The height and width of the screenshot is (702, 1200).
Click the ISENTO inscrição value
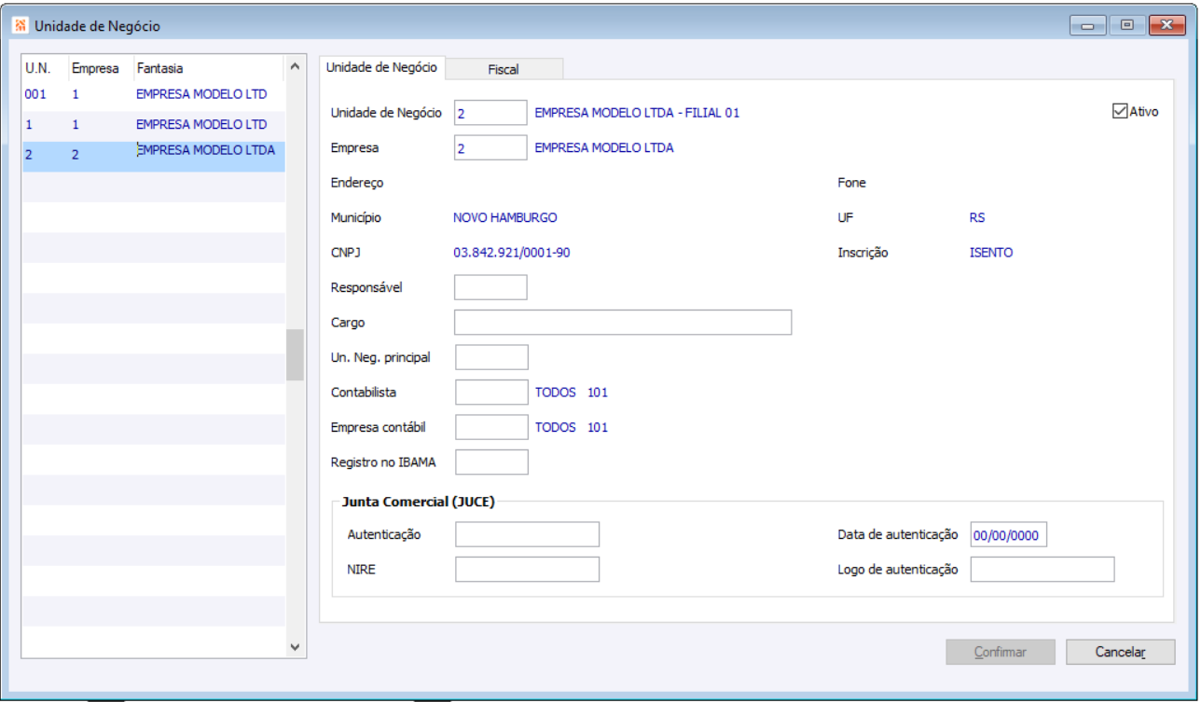pos(991,252)
